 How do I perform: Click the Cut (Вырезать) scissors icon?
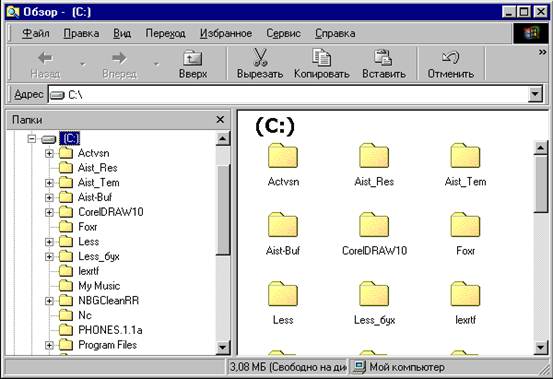coord(260,57)
